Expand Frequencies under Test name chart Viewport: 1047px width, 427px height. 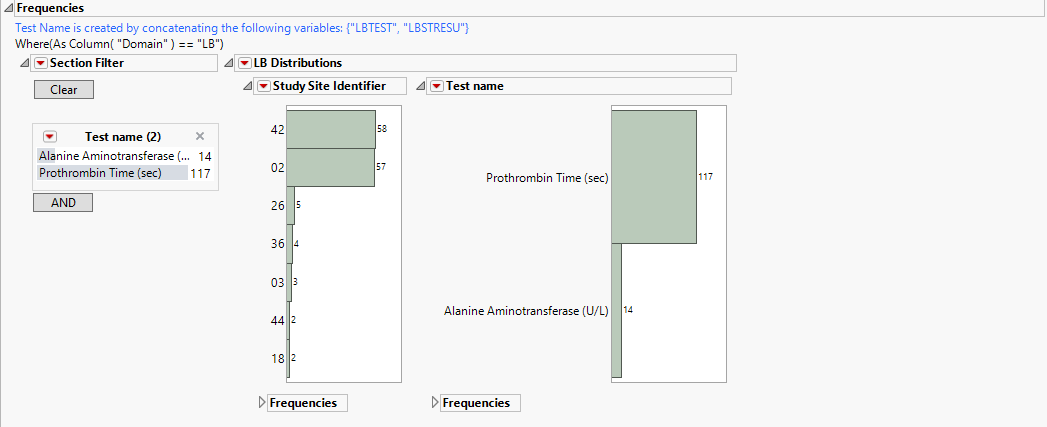(x=435, y=403)
